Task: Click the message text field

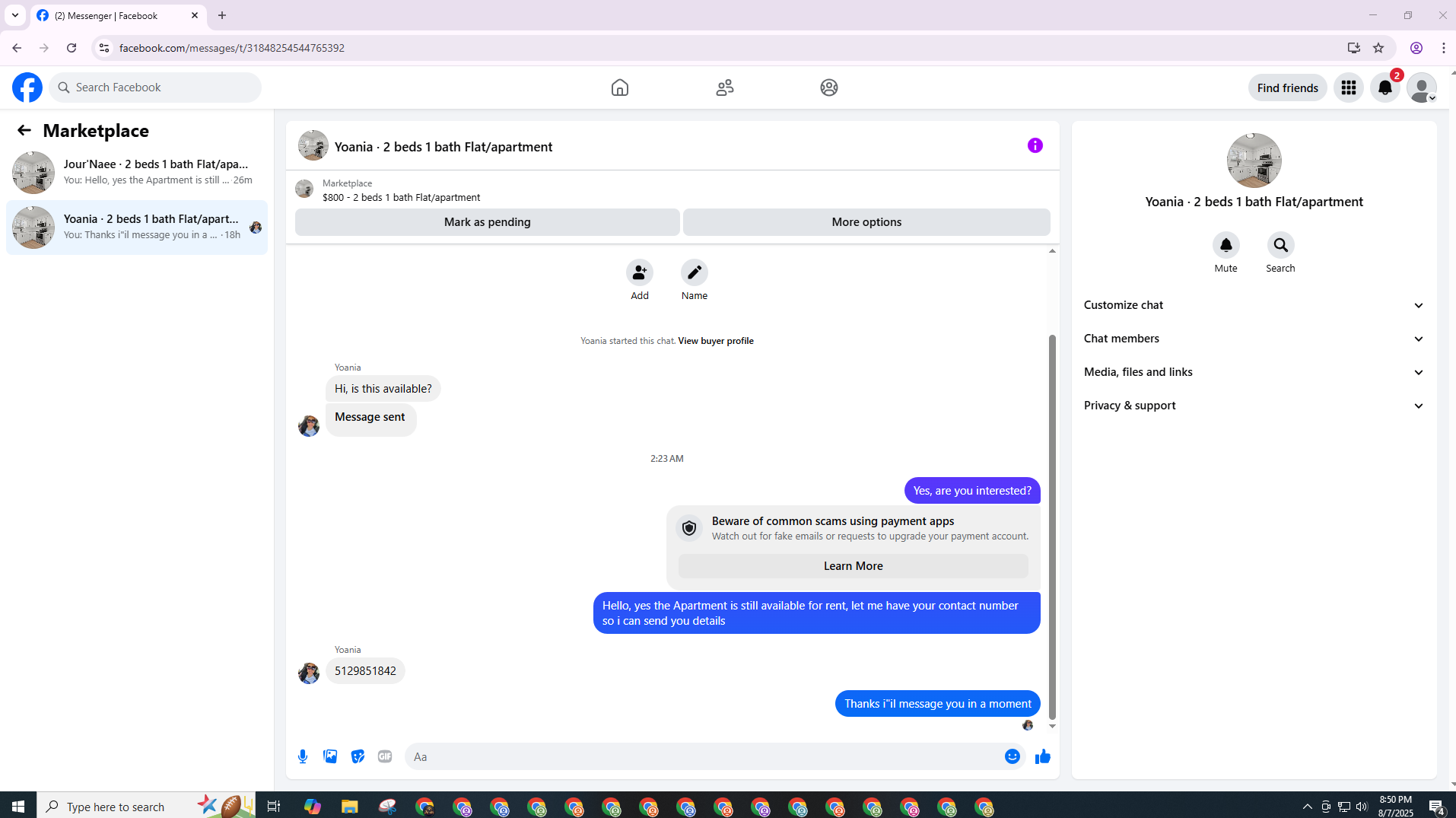Action: tap(704, 756)
